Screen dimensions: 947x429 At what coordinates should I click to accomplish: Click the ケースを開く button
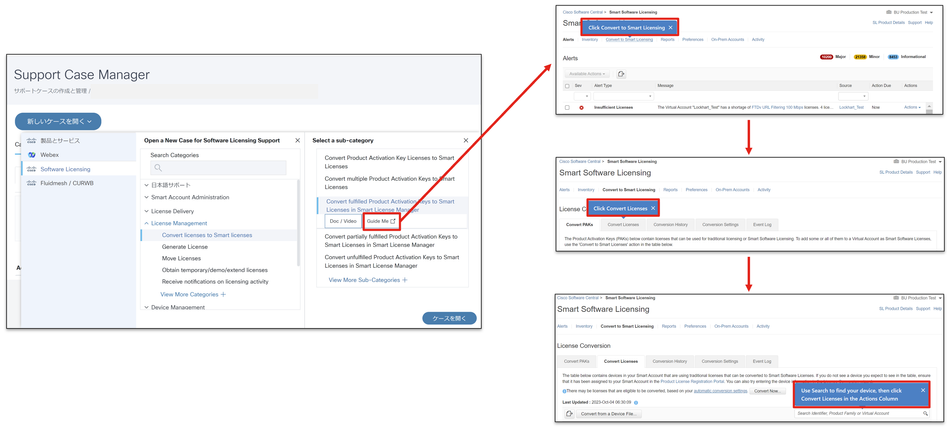coord(449,318)
